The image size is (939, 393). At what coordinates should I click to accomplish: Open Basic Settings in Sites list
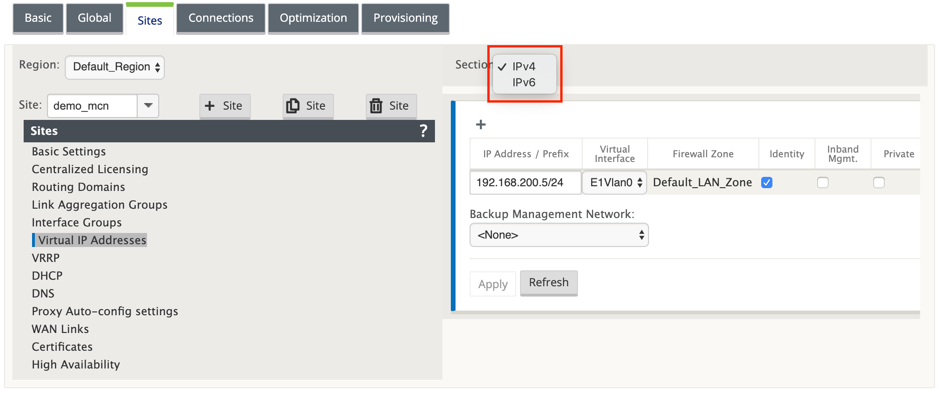click(x=69, y=152)
